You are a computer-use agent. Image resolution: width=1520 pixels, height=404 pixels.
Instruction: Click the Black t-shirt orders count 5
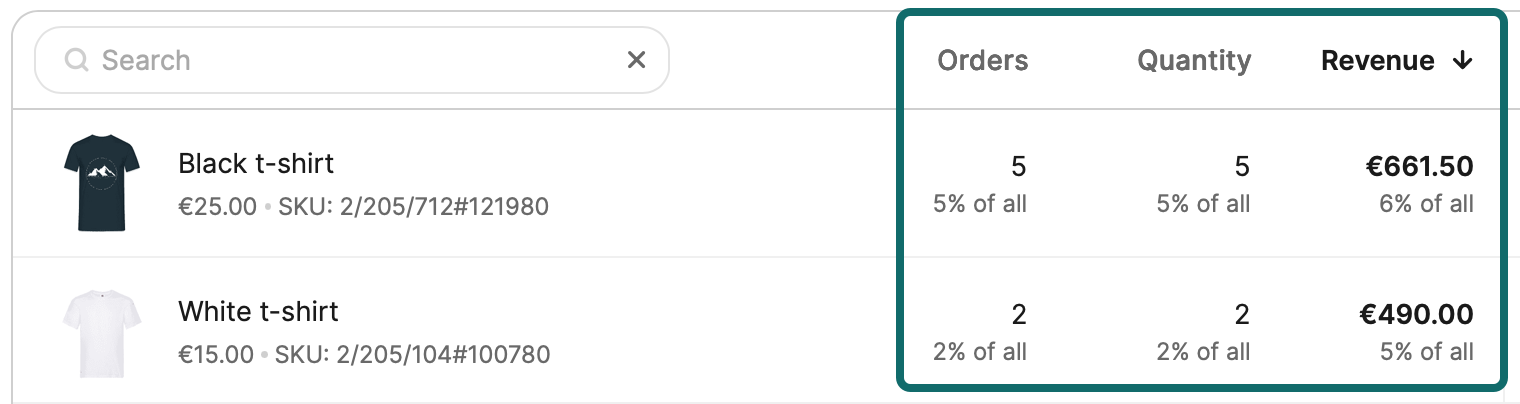[x=1018, y=166]
